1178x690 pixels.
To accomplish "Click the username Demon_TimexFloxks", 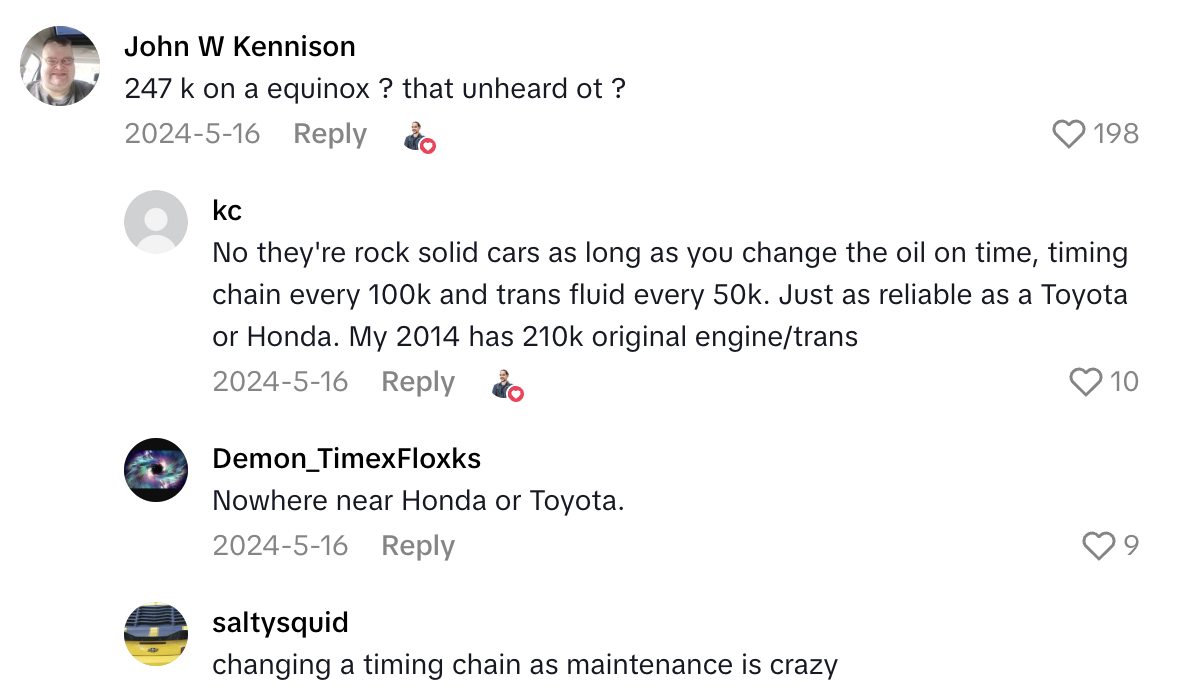I will point(346,458).
